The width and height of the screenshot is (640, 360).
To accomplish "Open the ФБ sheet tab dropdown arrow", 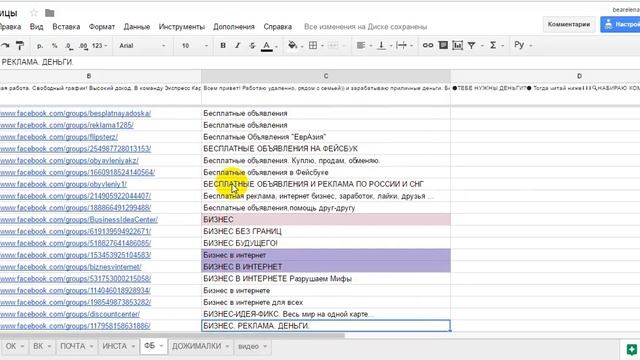I will click(161, 346).
